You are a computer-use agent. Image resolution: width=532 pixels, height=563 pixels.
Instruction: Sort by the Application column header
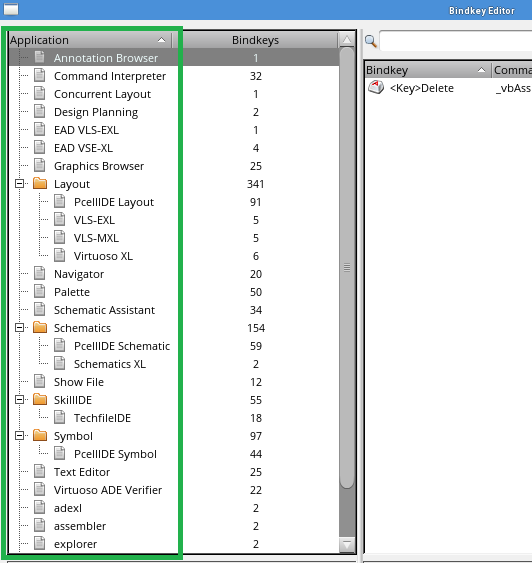90,40
